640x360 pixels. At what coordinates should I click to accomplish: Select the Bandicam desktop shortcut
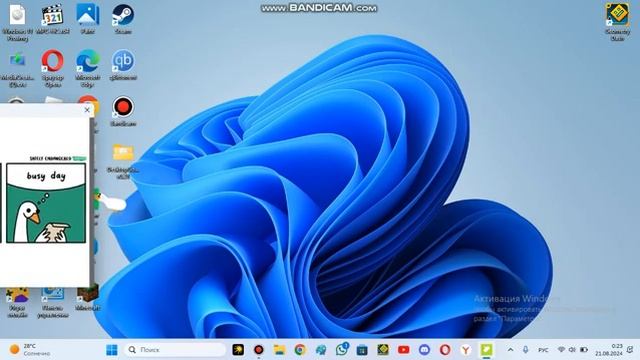coord(123,111)
